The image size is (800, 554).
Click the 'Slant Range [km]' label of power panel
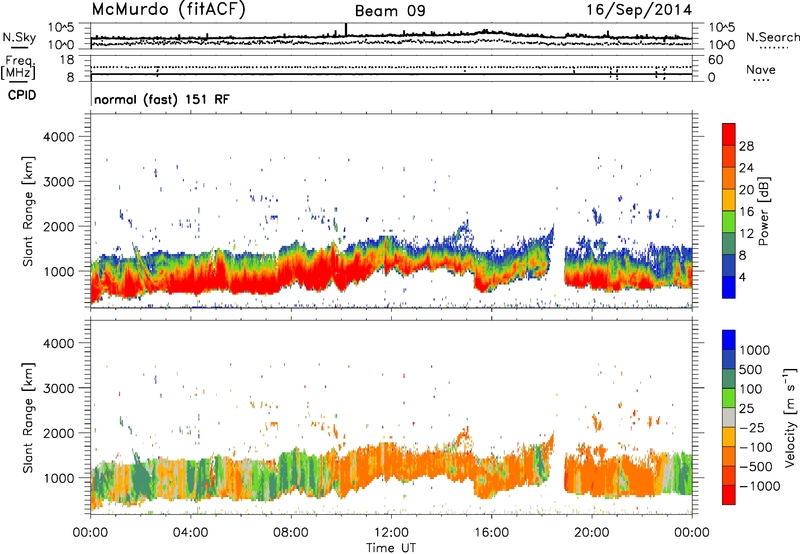pos(29,211)
